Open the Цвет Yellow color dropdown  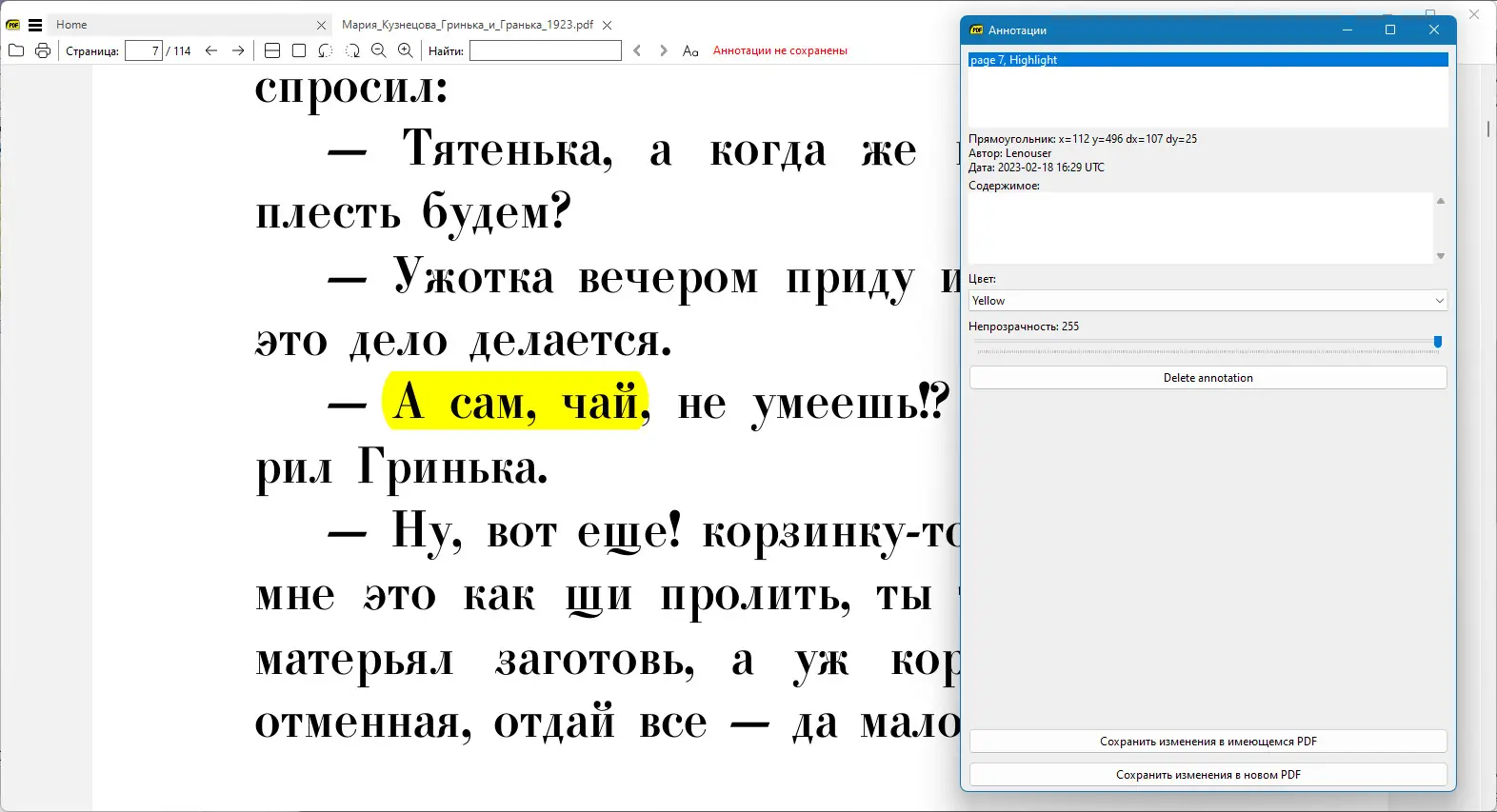1208,301
